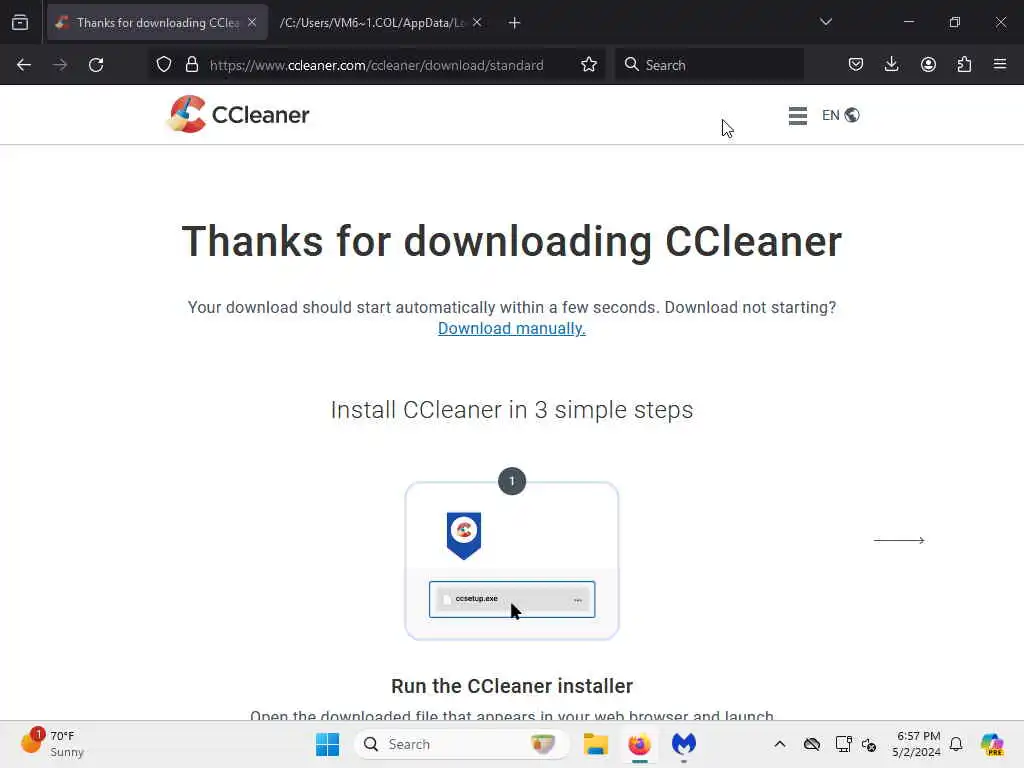The image size is (1024, 768).
Task: Go forward to the next page
Action: pyautogui.click(x=60, y=65)
